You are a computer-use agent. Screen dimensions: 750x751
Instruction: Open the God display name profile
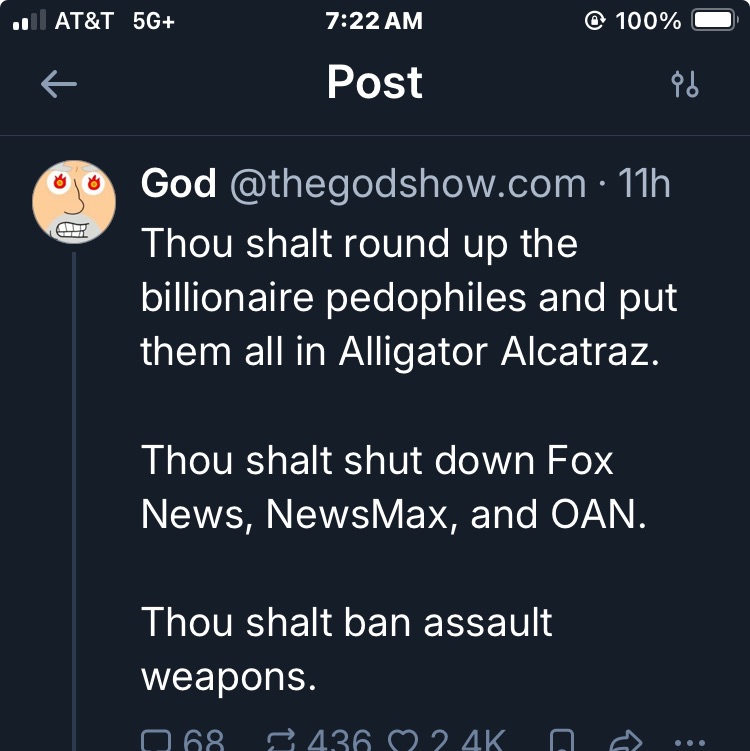pyautogui.click(x=179, y=184)
